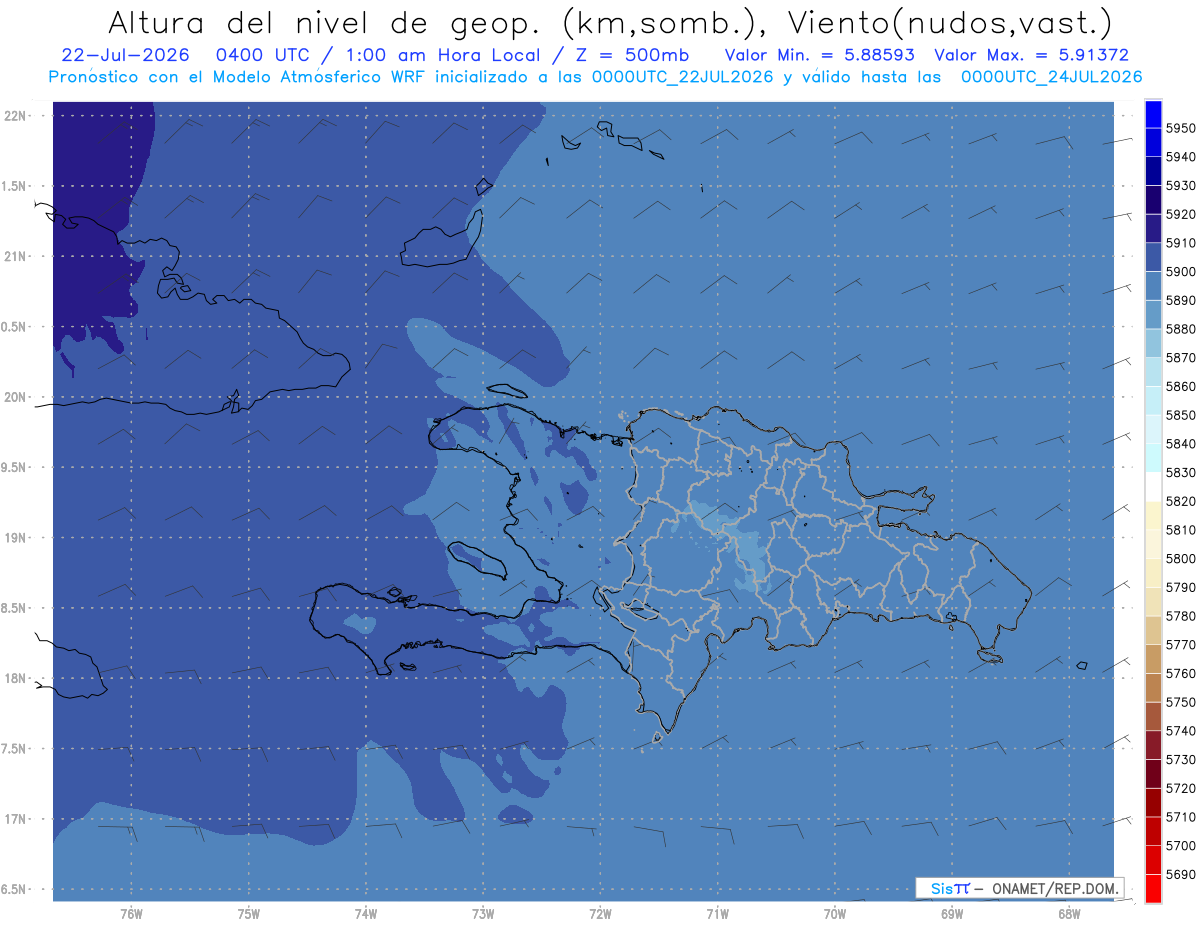Click the 5880 legend value
The width and height of the screenshot is (1200, 927).
1181,329
